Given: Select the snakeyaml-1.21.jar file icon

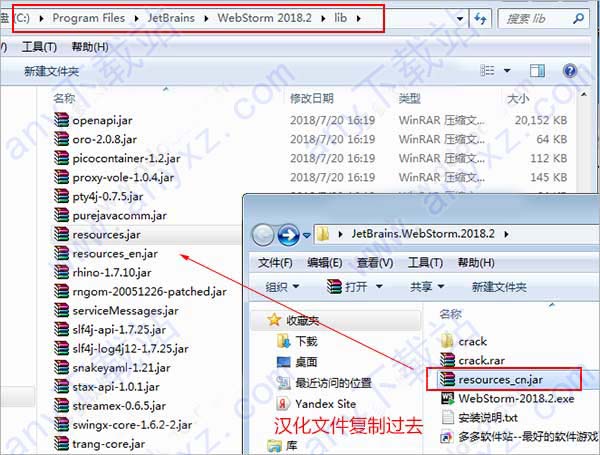Looking at the screenshot, I should pyautogui.click(x=61, y=367).
